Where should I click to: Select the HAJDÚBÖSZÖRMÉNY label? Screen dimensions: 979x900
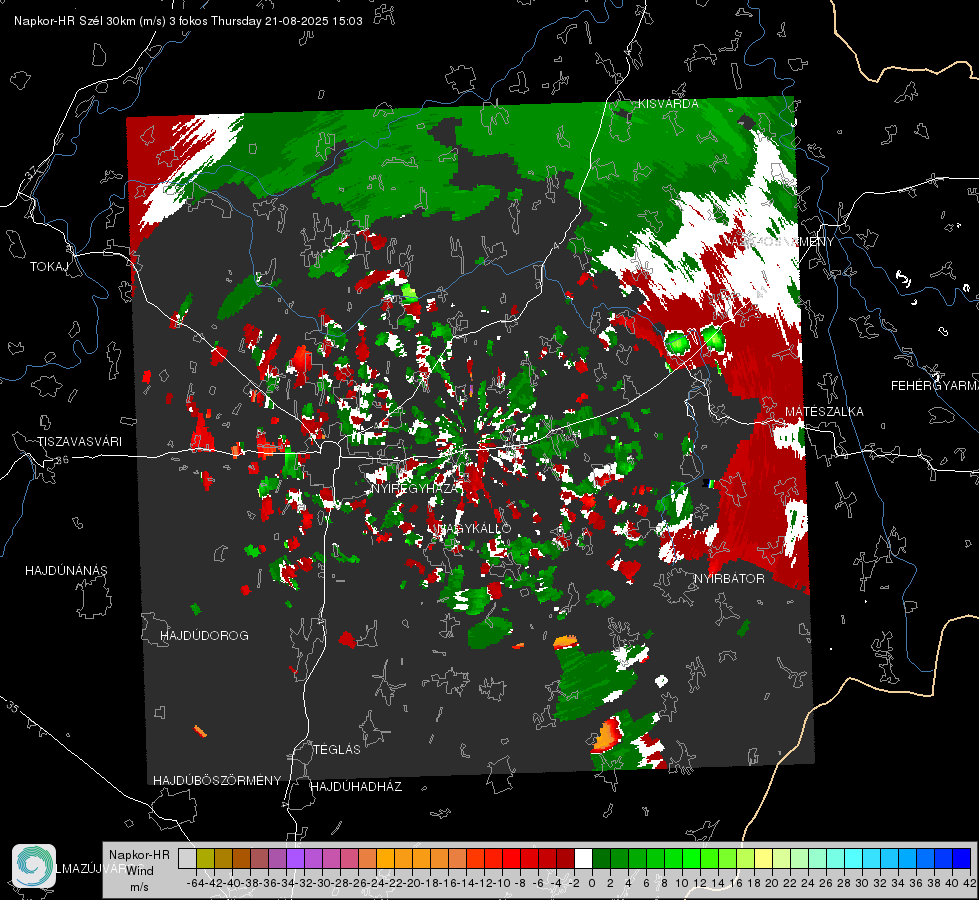(x=217, y=780)
